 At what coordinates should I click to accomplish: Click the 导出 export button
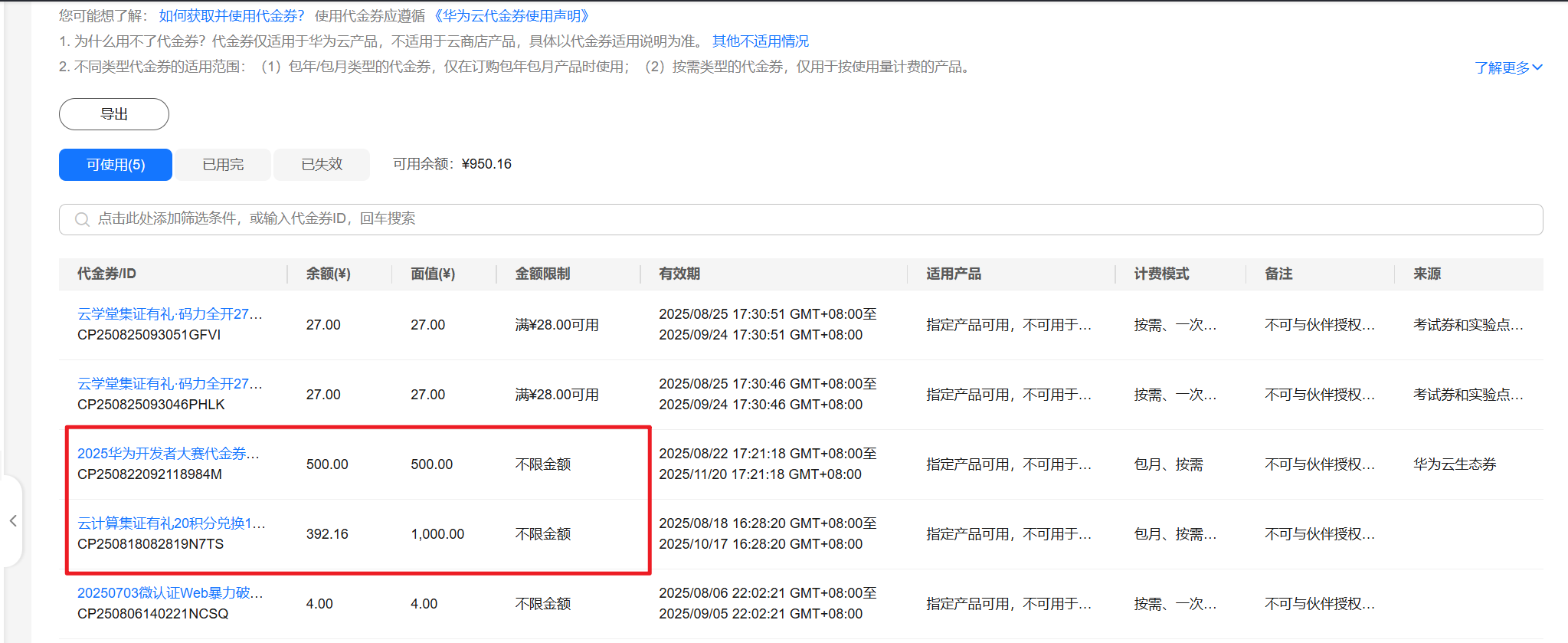114,114
